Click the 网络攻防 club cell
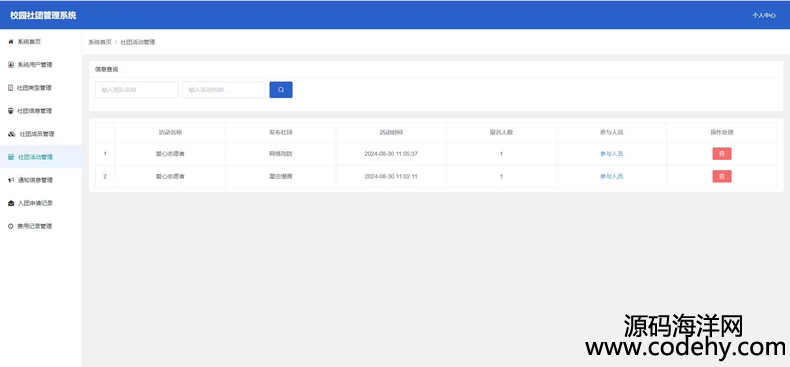The image size is (790, 367). coord(281,154)
